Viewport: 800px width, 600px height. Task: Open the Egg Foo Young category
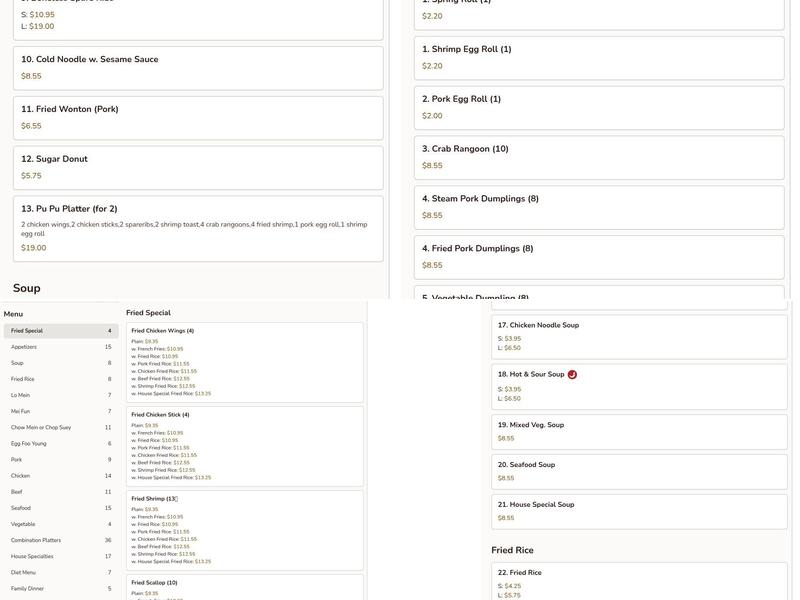(60, 443)
